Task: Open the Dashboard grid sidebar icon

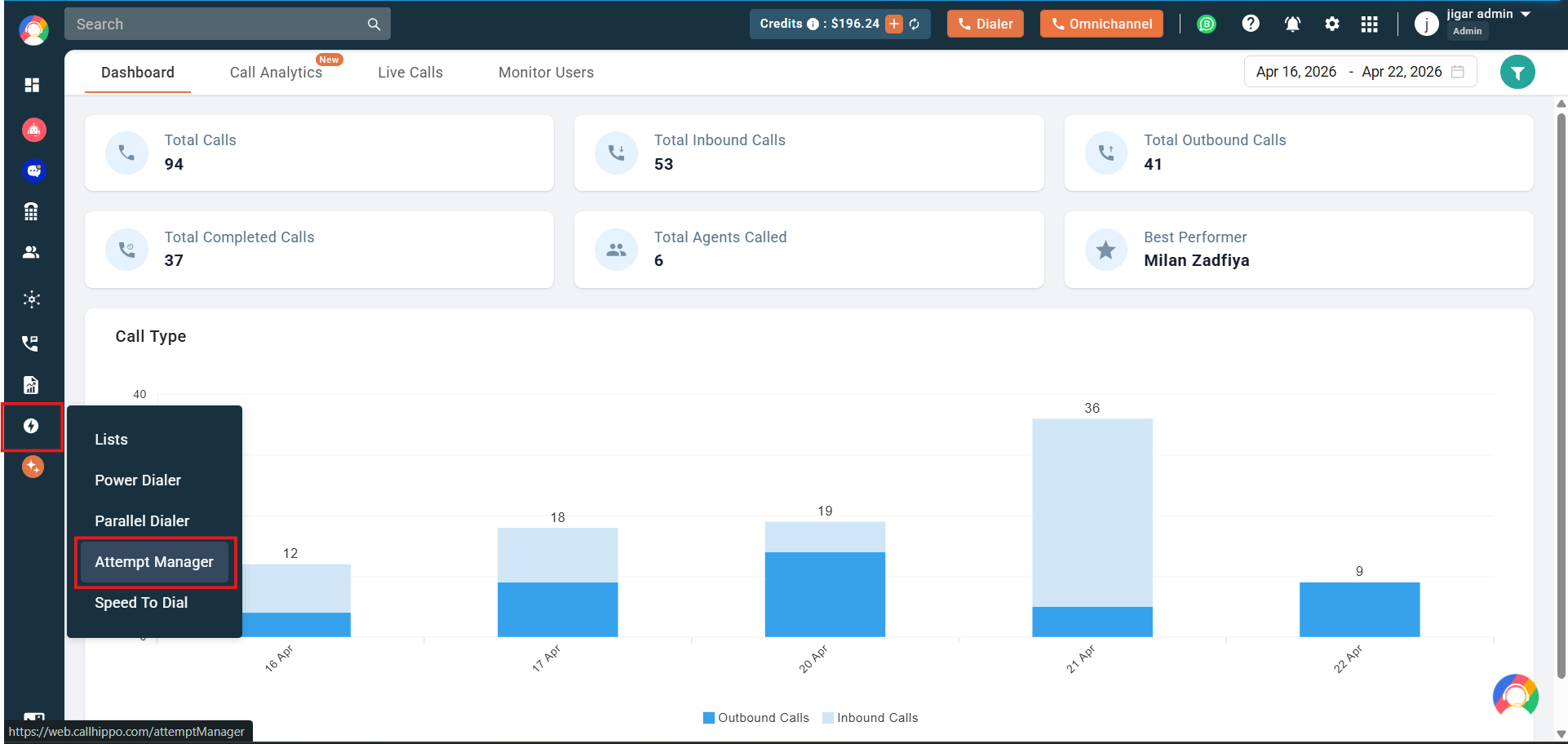Action: click(x=32, y=85)
